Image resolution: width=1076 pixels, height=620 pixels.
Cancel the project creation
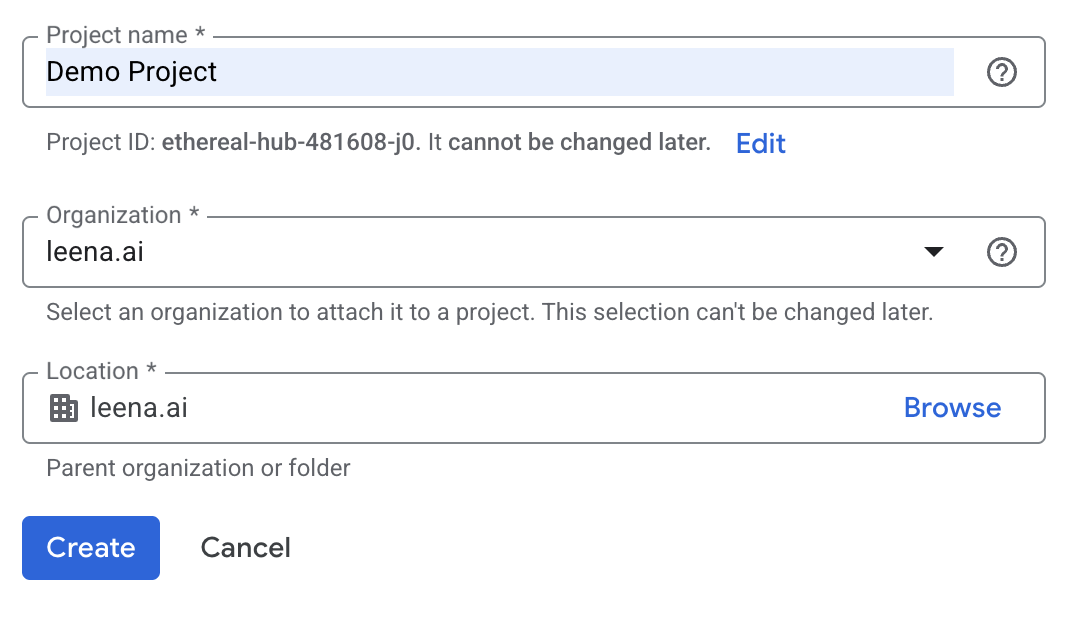[x=245, y=548]
